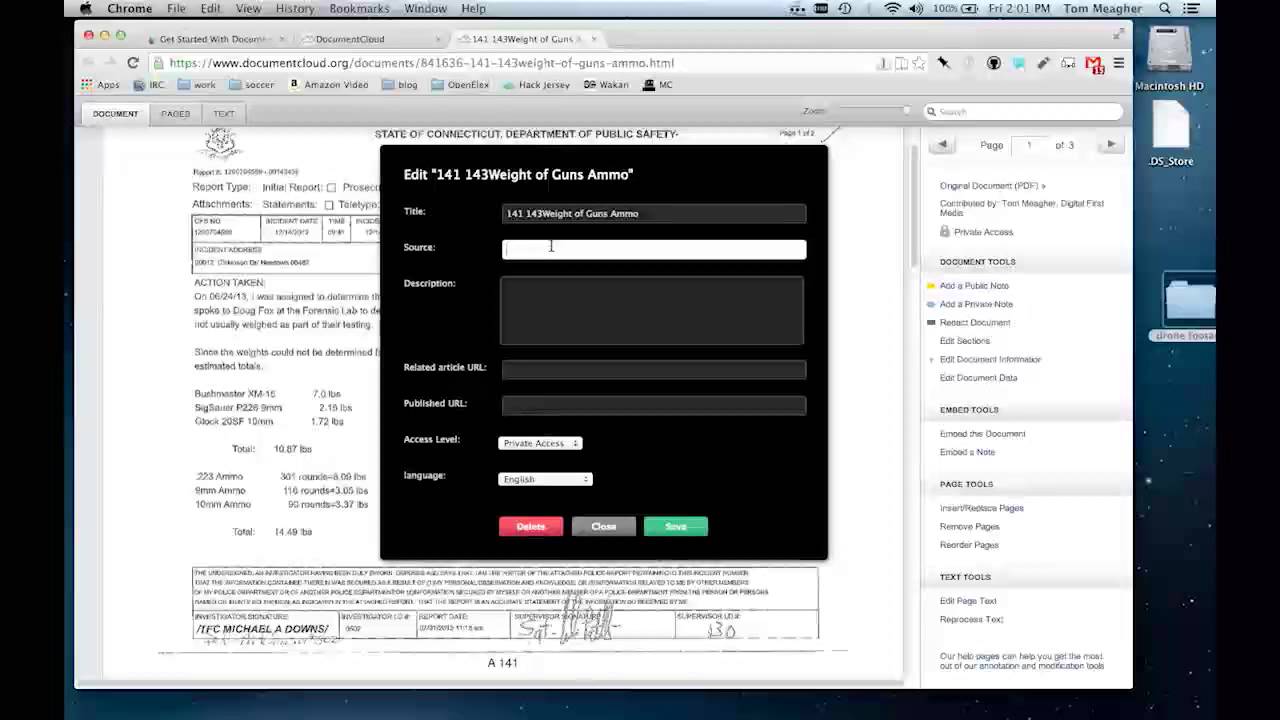Viewport: 1280px width, 720px height.
Task: Switch to the DocumentCloud browser tab
Action: [x=371, y=39]
